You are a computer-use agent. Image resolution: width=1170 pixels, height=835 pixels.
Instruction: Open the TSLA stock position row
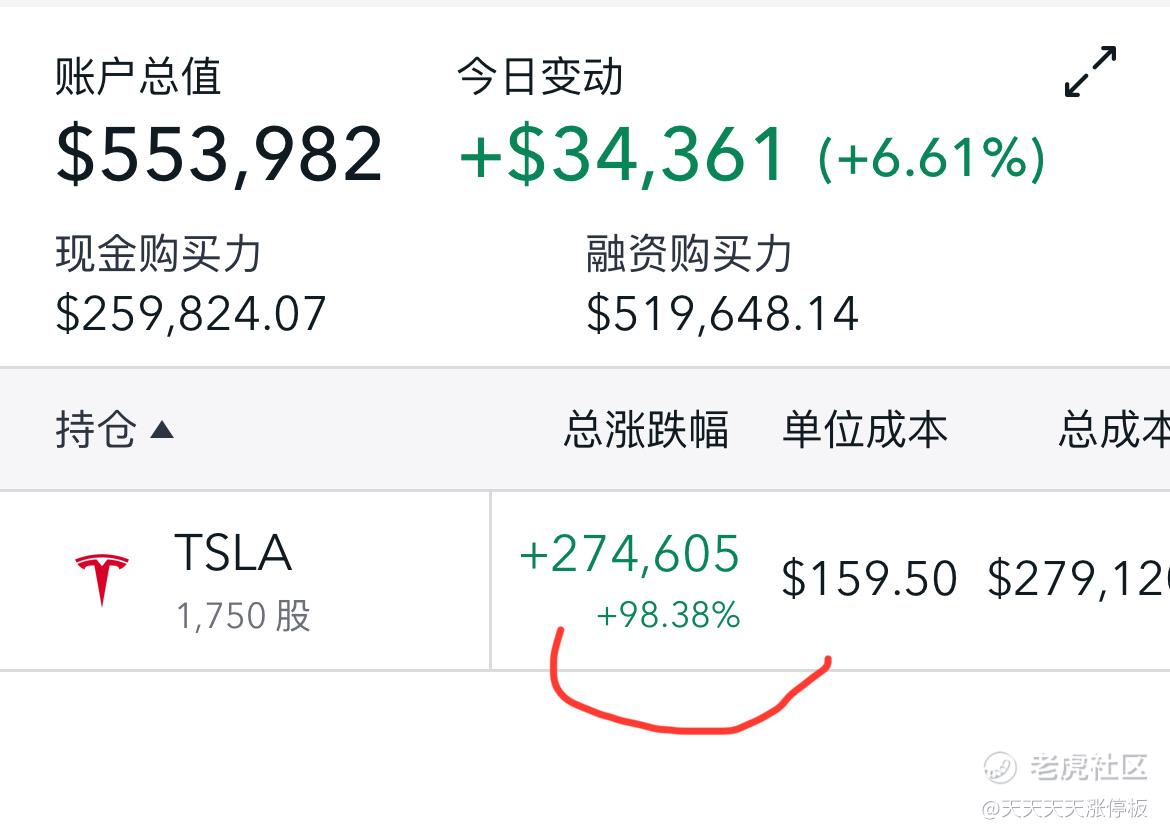[585, 581]
